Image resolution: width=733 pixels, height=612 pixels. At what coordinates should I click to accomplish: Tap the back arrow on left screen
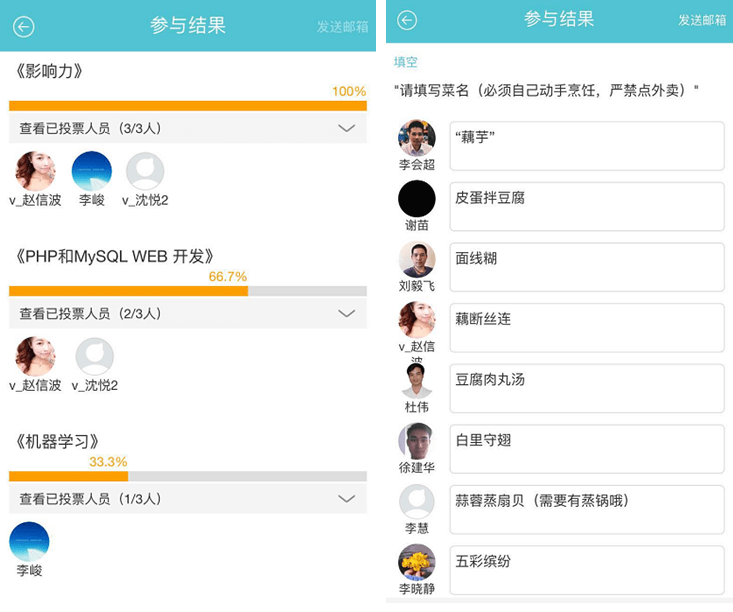pyautogui.click(x=23, y=27)
